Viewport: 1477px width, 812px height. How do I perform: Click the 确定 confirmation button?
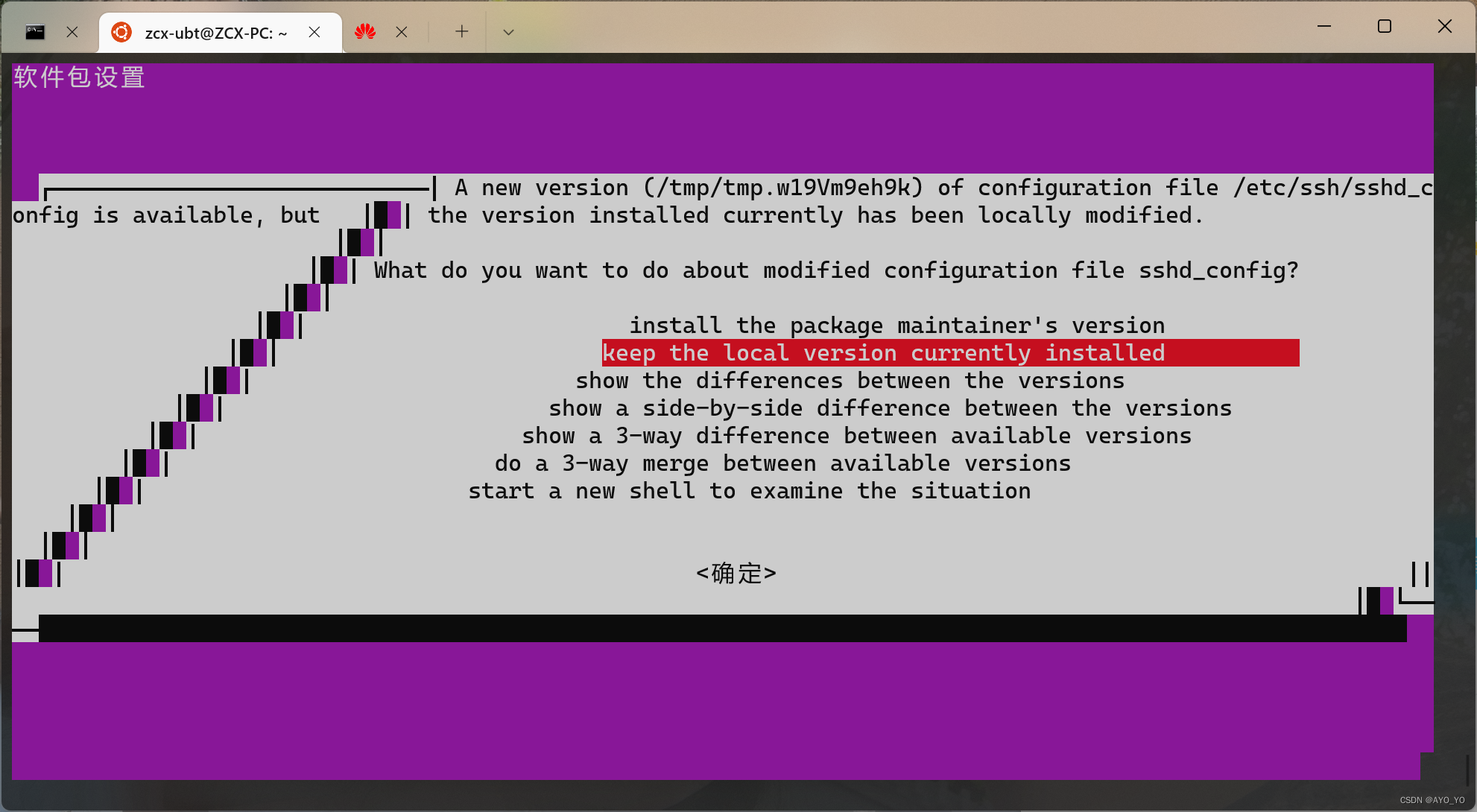[x=736, y=573]
